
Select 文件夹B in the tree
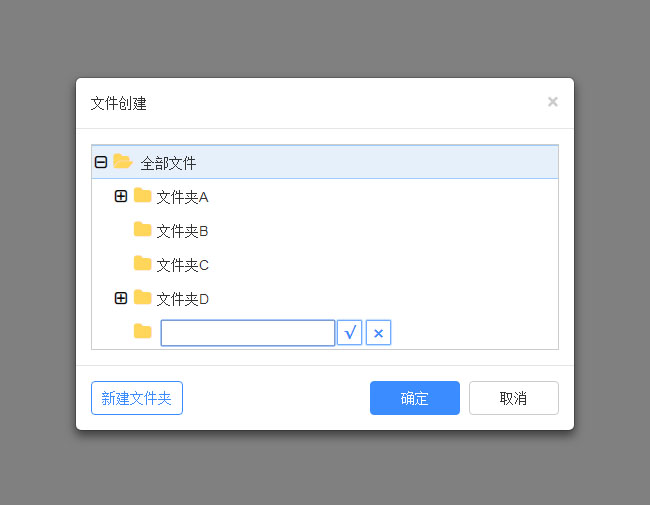(x=182, y=231)
